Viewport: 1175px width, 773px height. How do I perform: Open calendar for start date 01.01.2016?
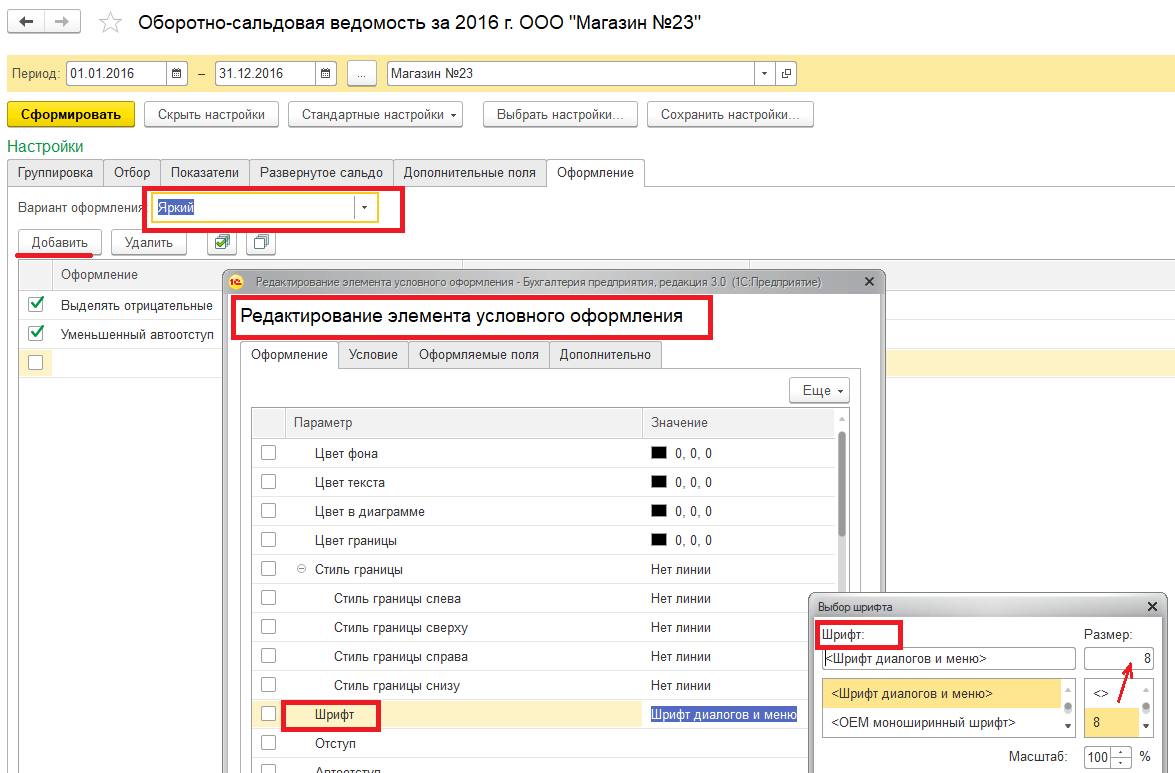[177, 74]
